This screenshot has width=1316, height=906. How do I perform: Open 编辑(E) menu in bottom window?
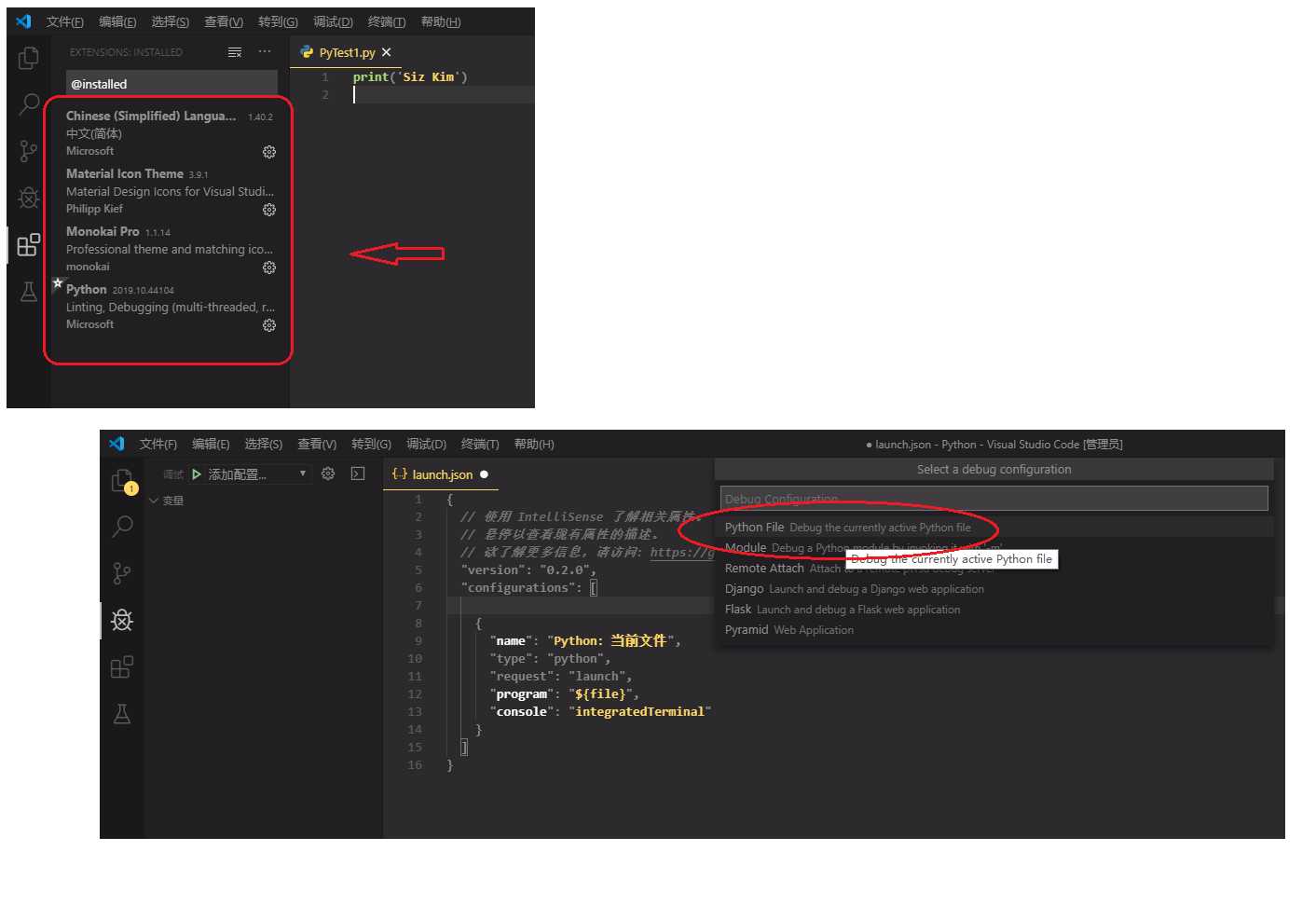[211, 444]
